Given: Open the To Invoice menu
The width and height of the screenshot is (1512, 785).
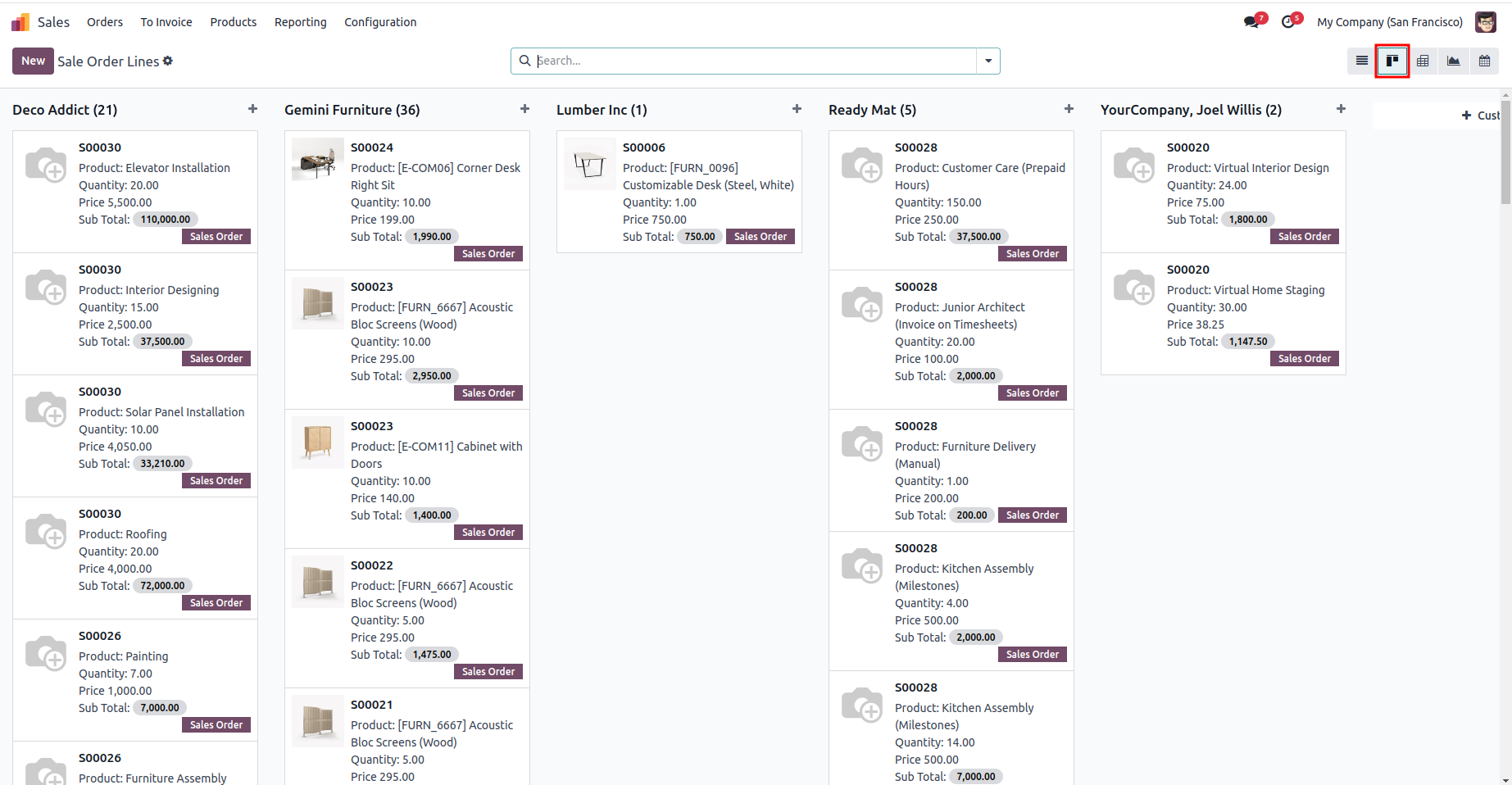Looking at the screenshot, I should (x=166, y=22).
